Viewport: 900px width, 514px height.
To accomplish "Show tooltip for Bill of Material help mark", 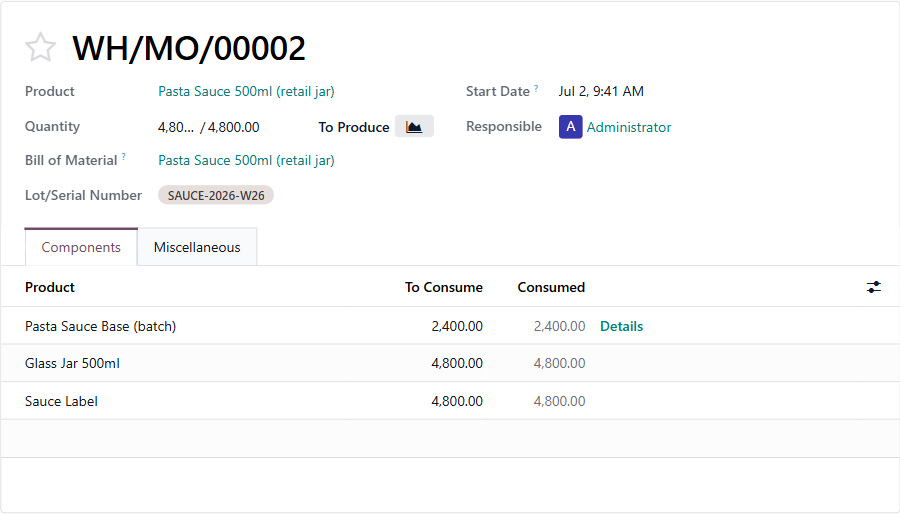I will (123, 157).
